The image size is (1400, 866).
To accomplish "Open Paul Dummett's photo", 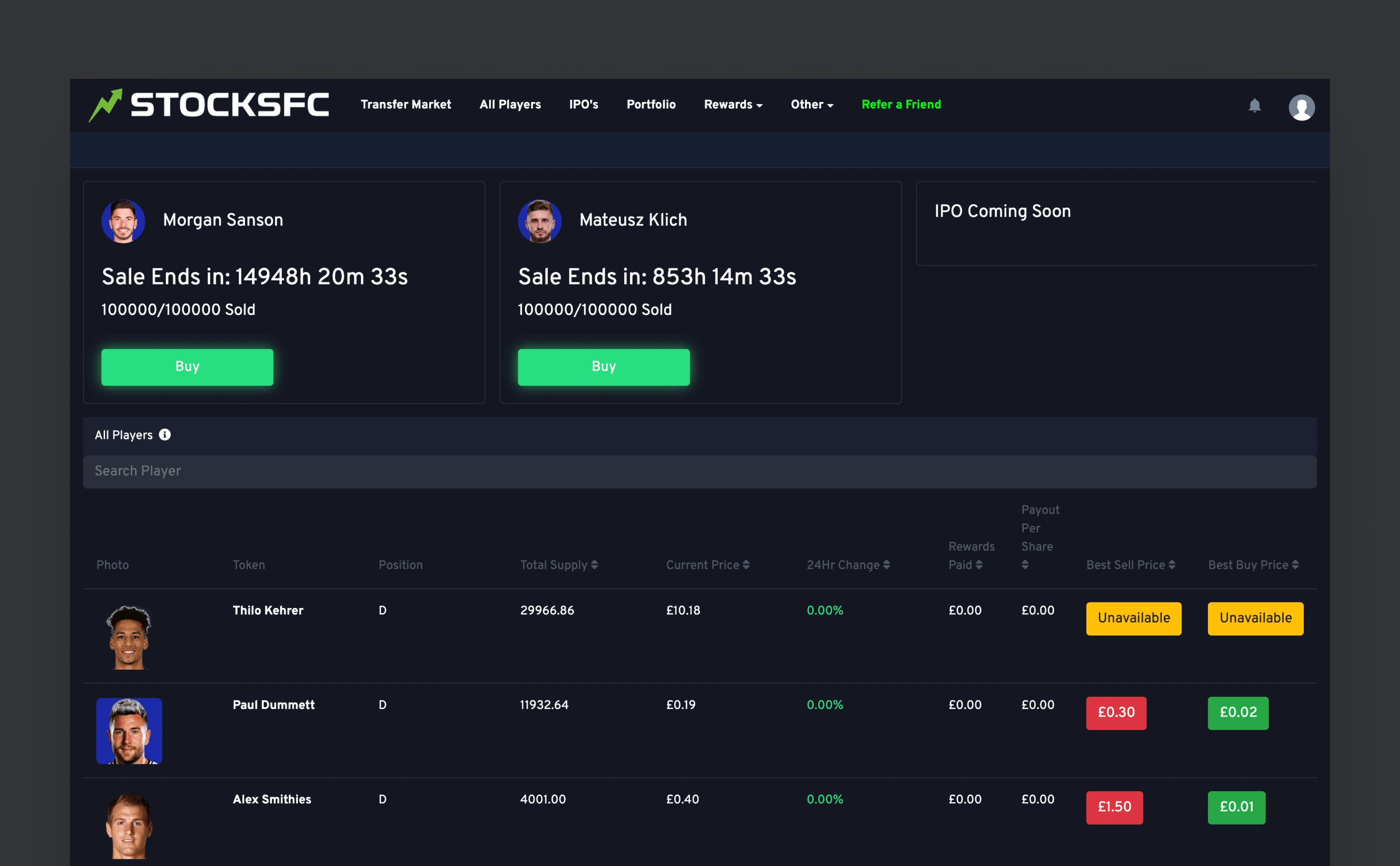I will 129,731.
